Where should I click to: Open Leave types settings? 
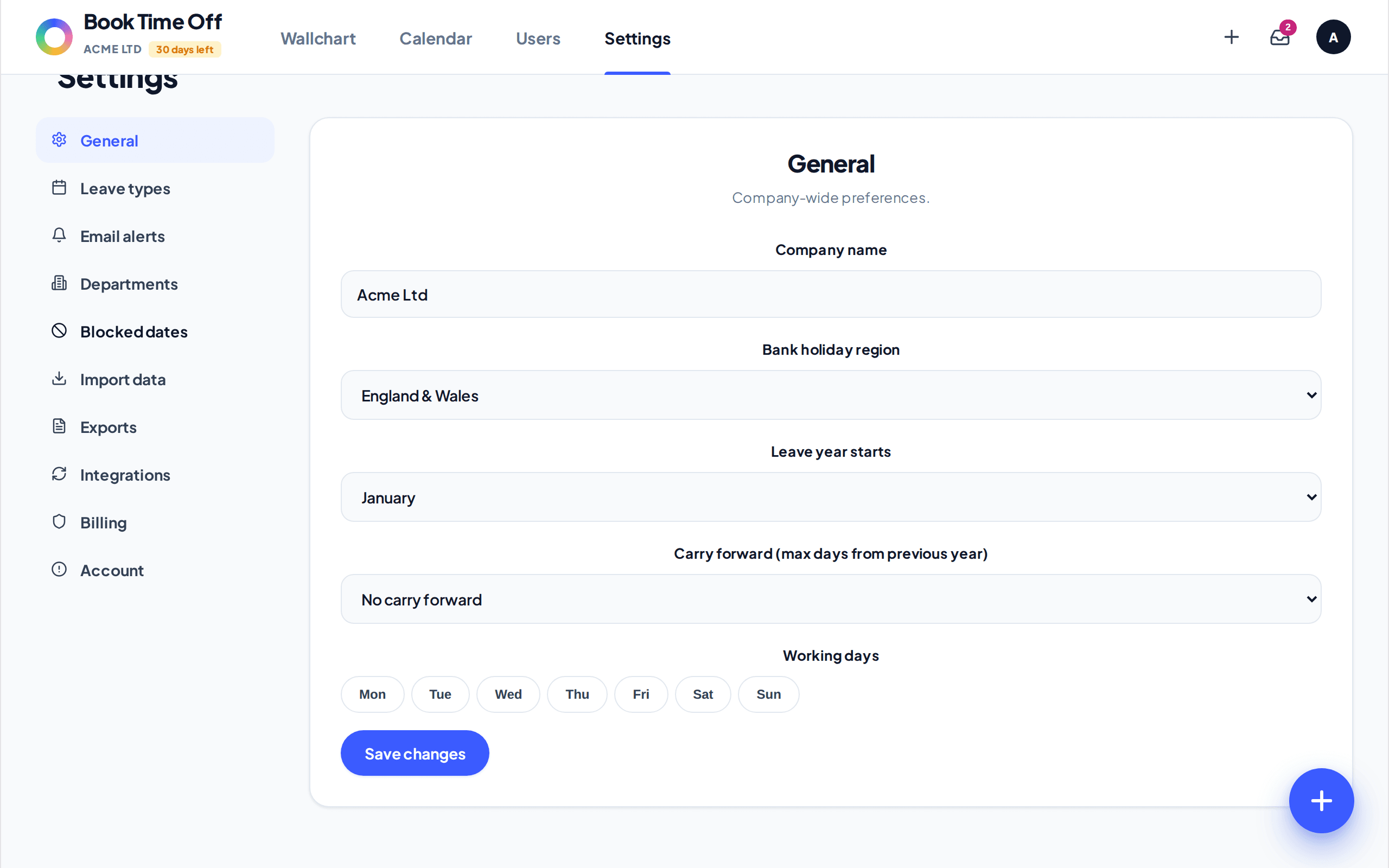tap(155, 188)
